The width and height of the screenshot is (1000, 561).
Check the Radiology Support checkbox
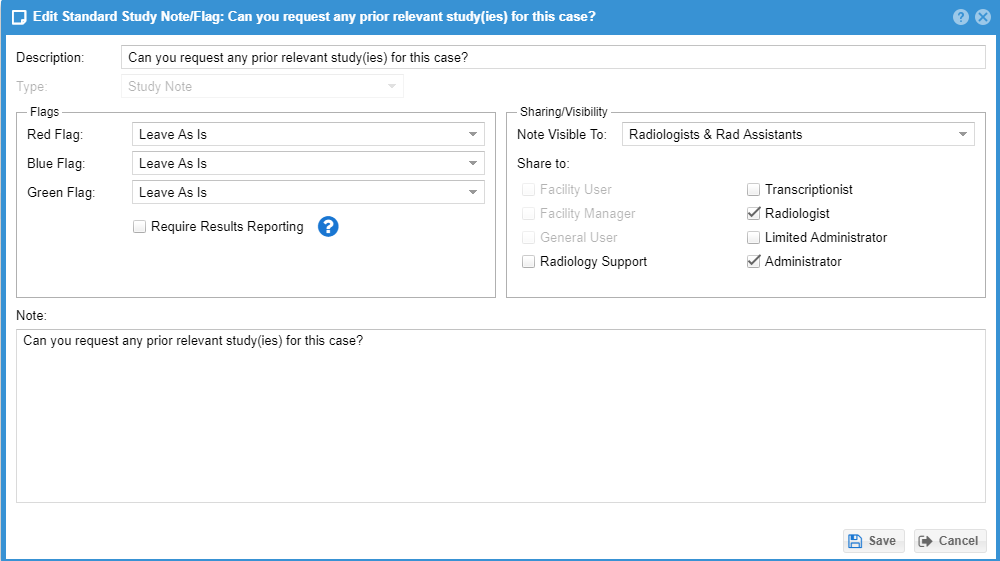(x=528, y=261)
